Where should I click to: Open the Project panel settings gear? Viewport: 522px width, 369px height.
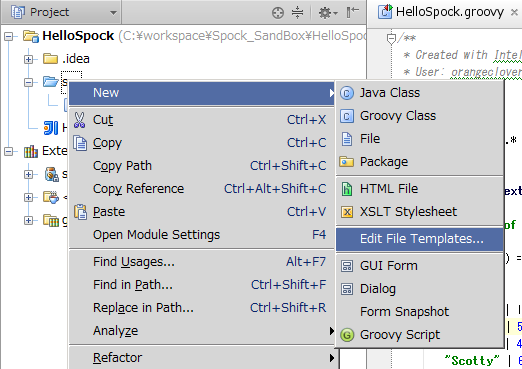327,13
